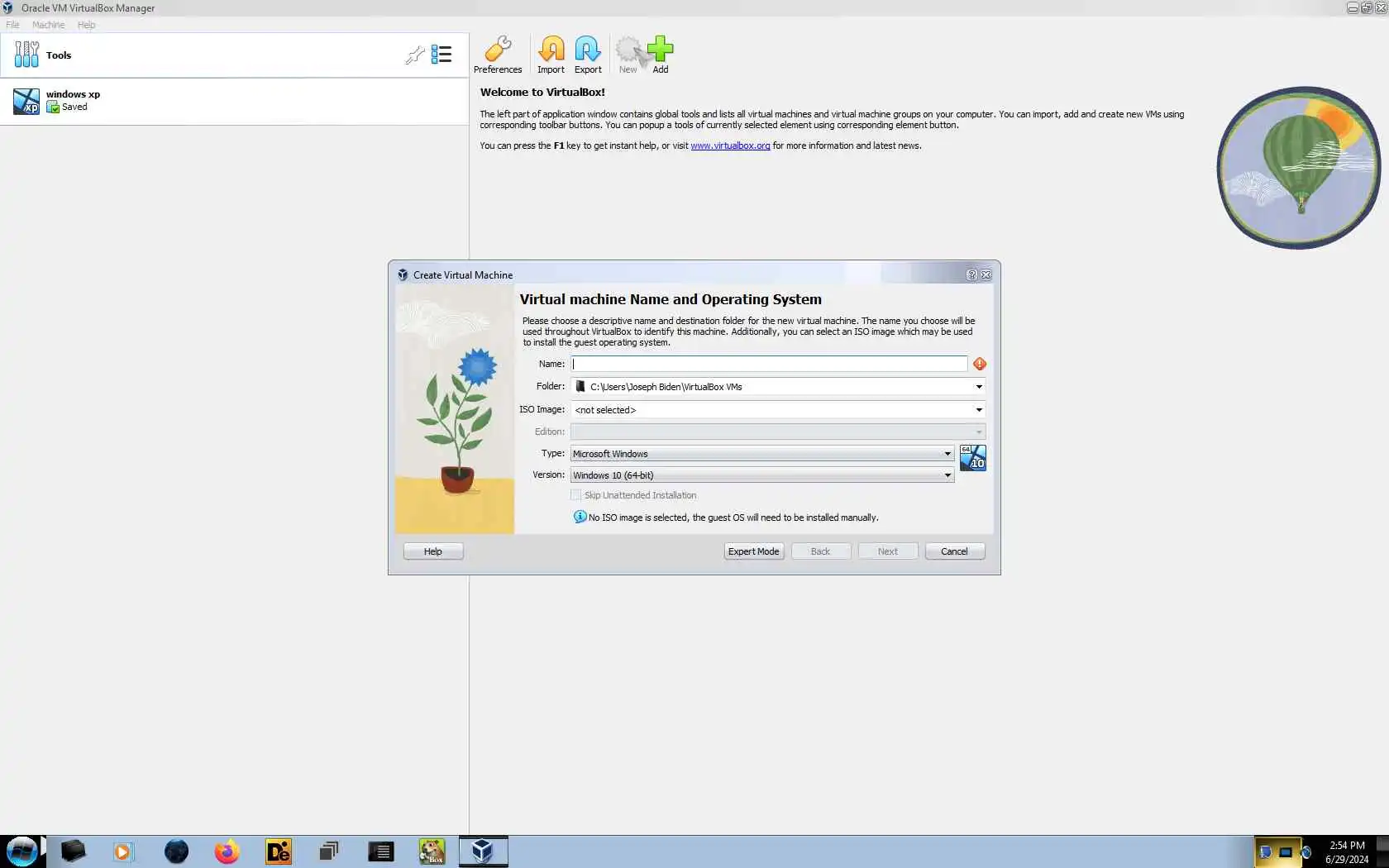Switch to Expert Mode
The height and width of the screenshot is (868, 1389).
(754, 551)
